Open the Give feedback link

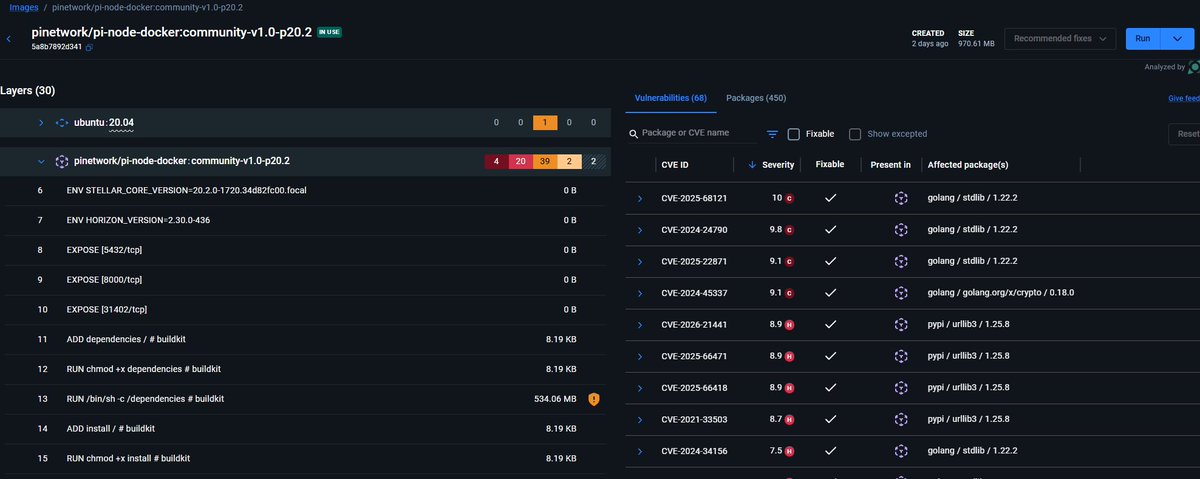click(1184, 98)
